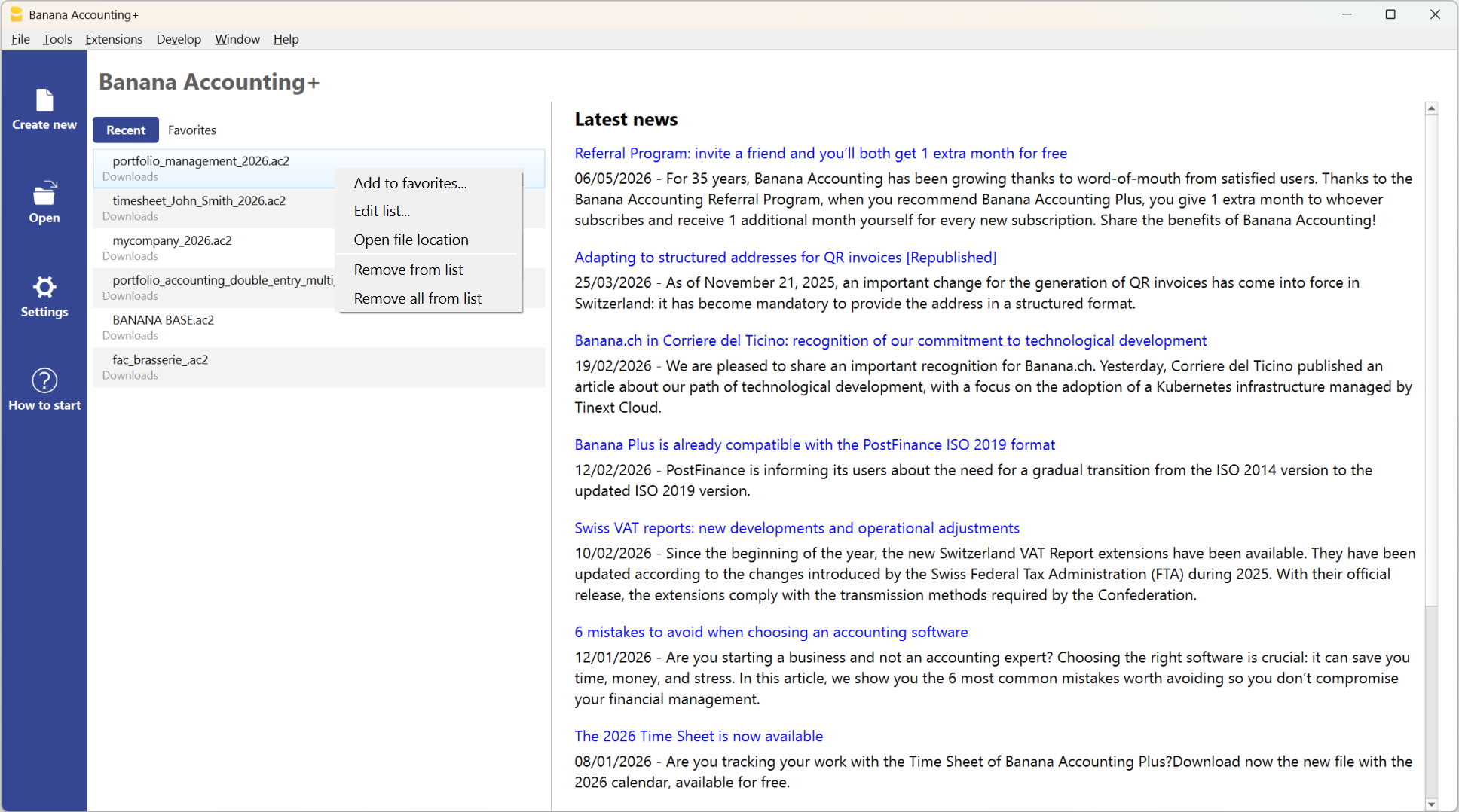Open Settings gear icon
This screenshot has height=812, width=1459.
(x=44, y=287)
